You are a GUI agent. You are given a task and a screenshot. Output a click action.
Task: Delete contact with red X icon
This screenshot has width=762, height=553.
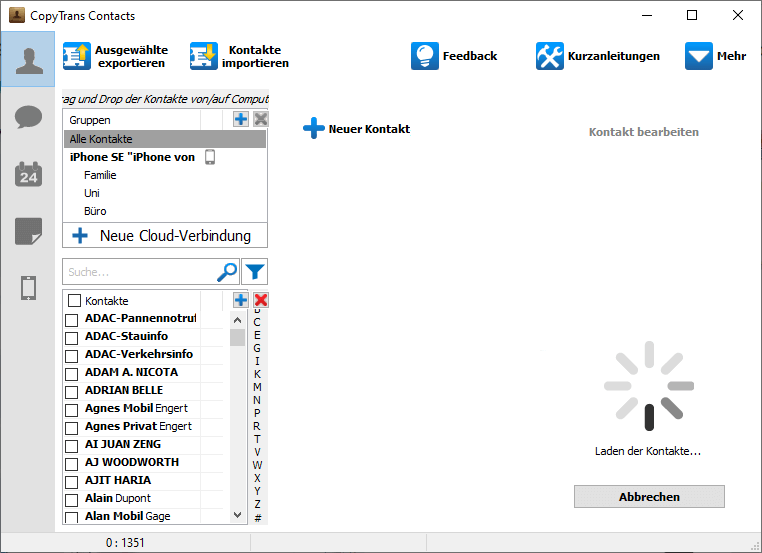[260, 300]
